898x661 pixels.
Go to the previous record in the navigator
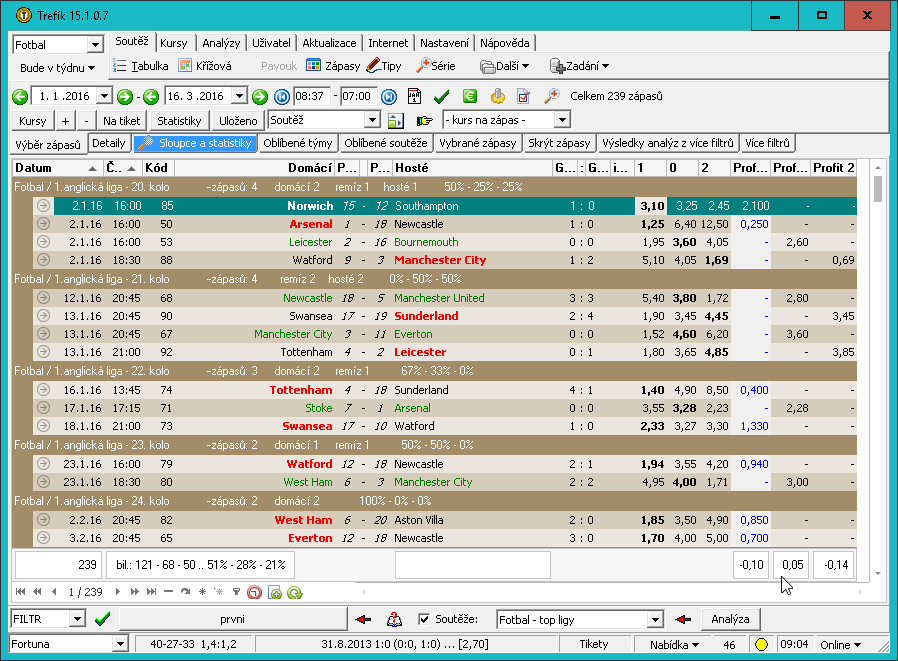(54, 592)
